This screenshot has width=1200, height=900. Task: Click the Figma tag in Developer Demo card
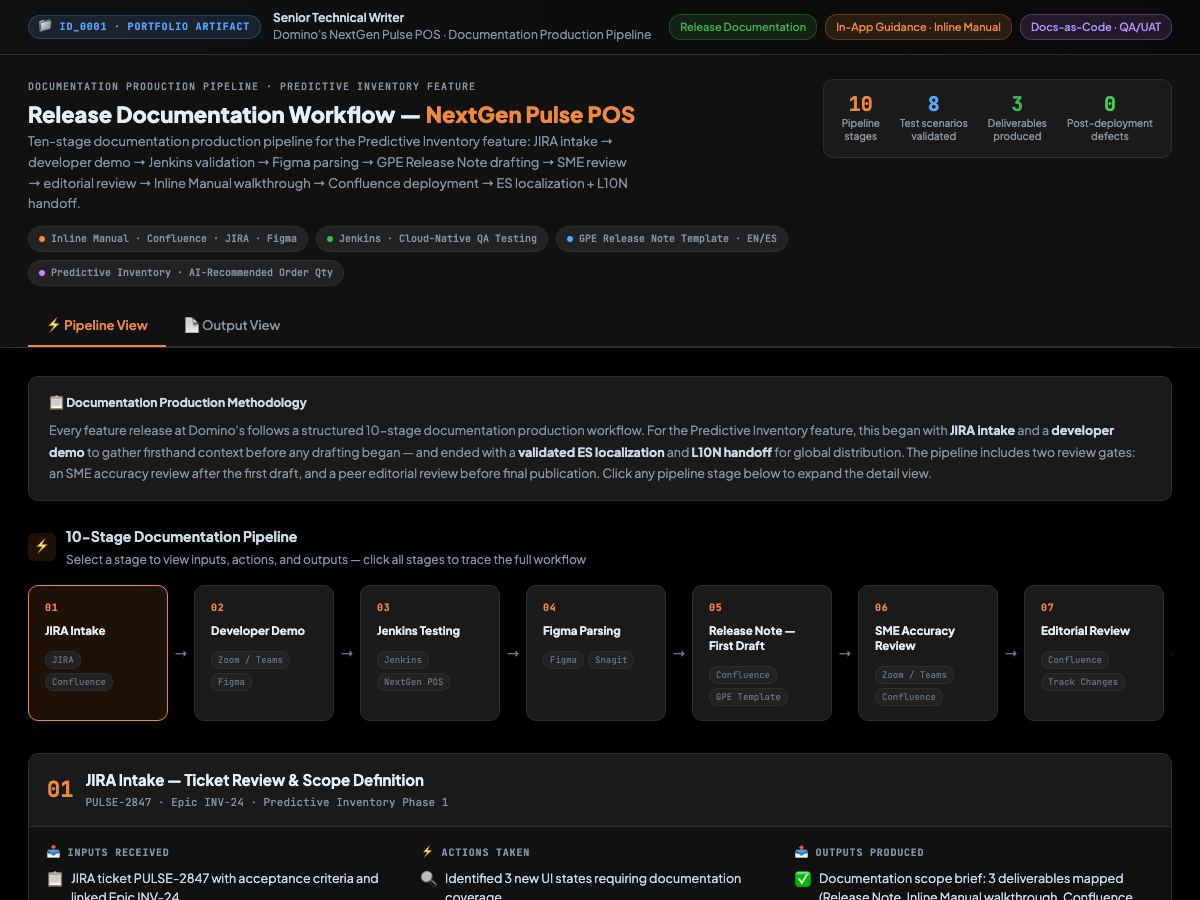point(231,682)
